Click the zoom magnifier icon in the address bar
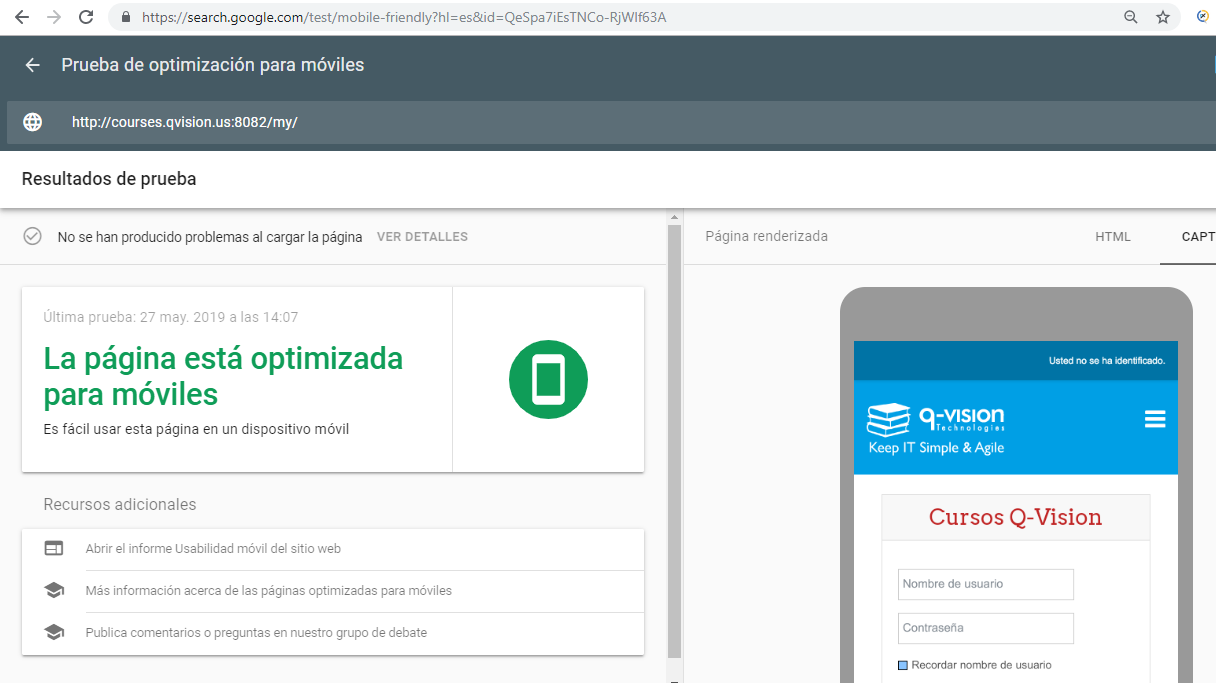 click(1131, 17)
